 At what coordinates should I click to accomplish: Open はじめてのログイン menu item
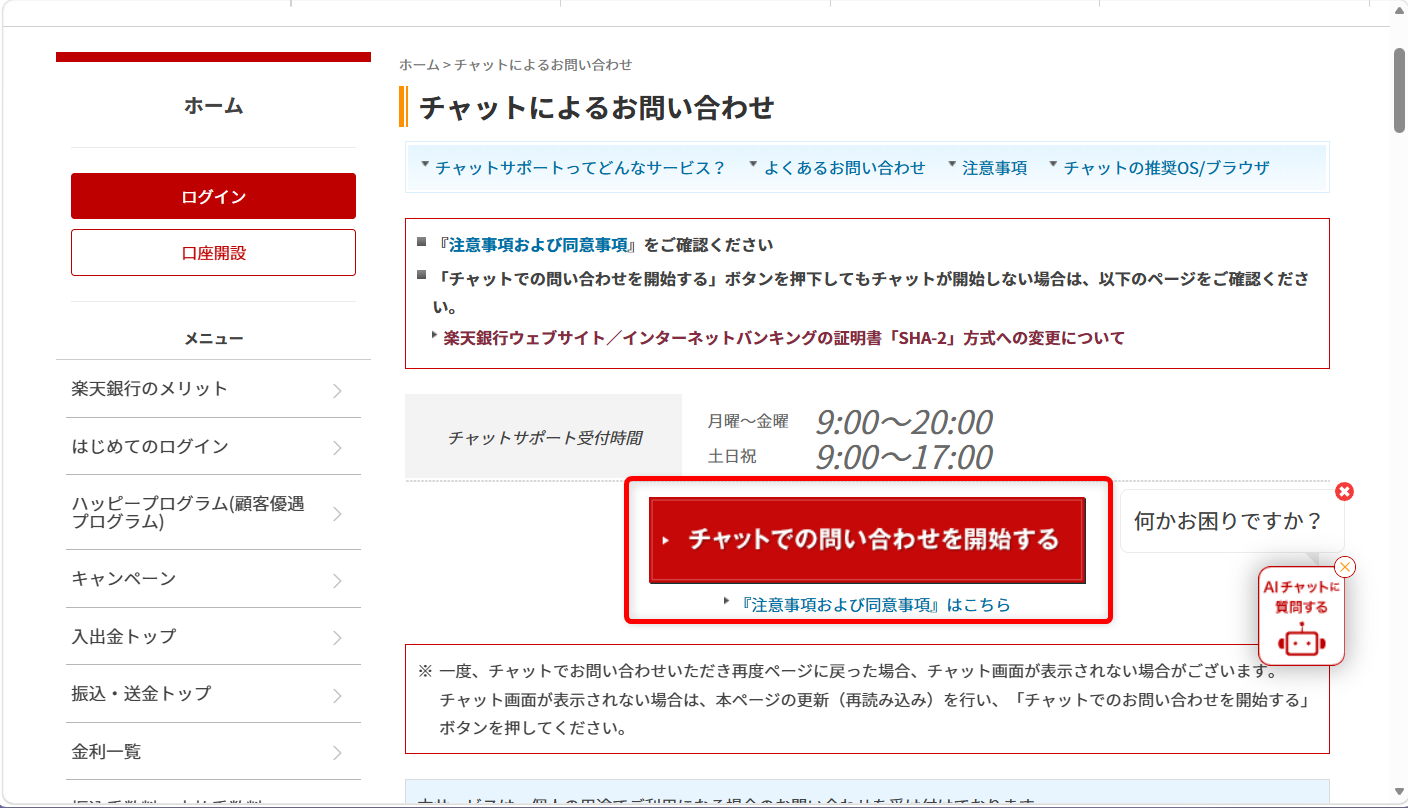tap(213, 446)
